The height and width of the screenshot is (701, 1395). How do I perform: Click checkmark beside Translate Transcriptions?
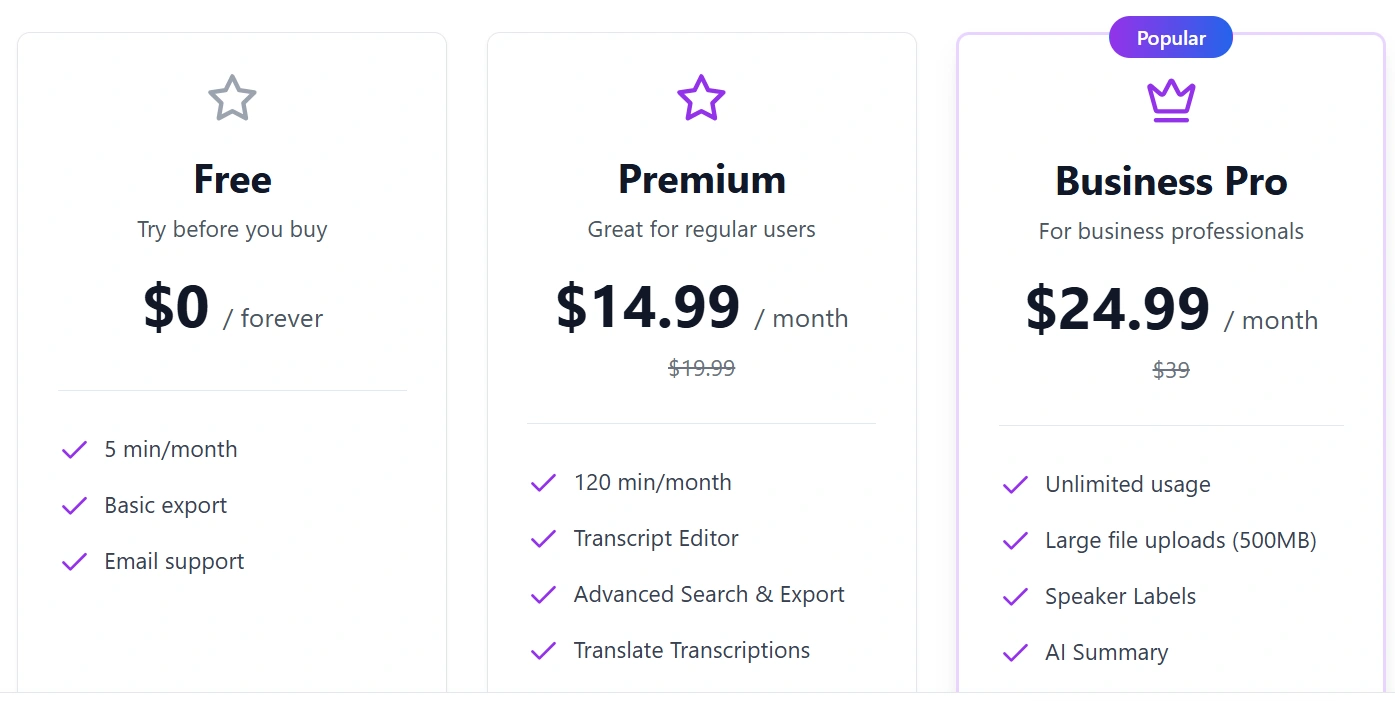coord(543,651)
